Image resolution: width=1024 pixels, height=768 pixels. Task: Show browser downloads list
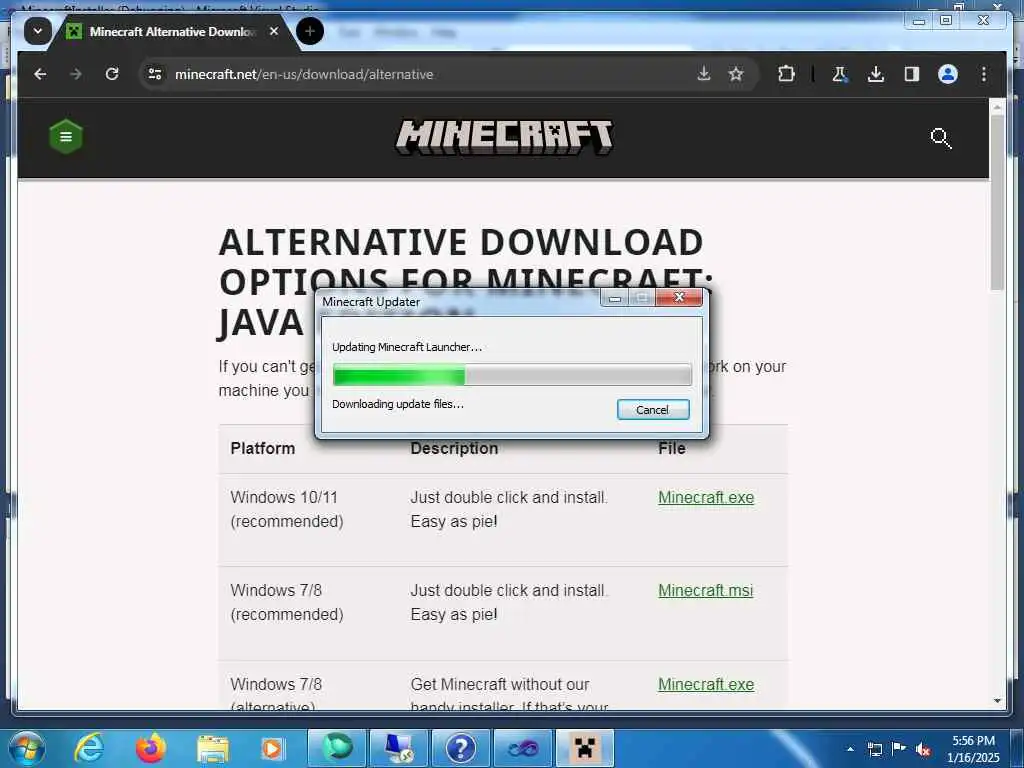point(876,74)
